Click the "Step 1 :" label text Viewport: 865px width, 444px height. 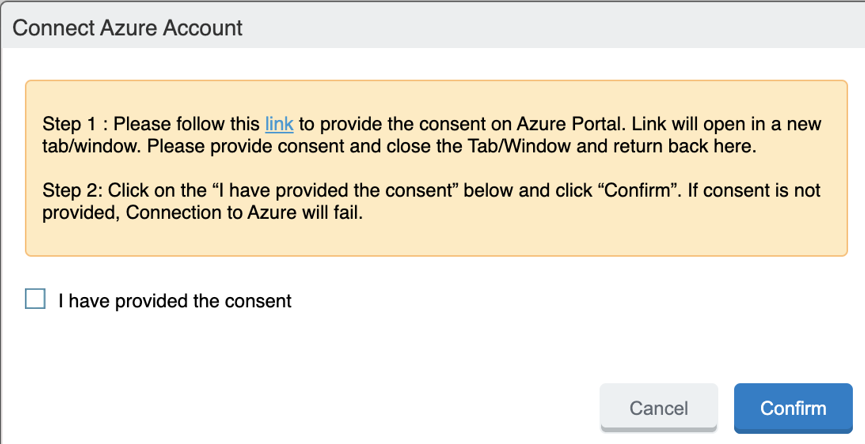click(74, 124)
